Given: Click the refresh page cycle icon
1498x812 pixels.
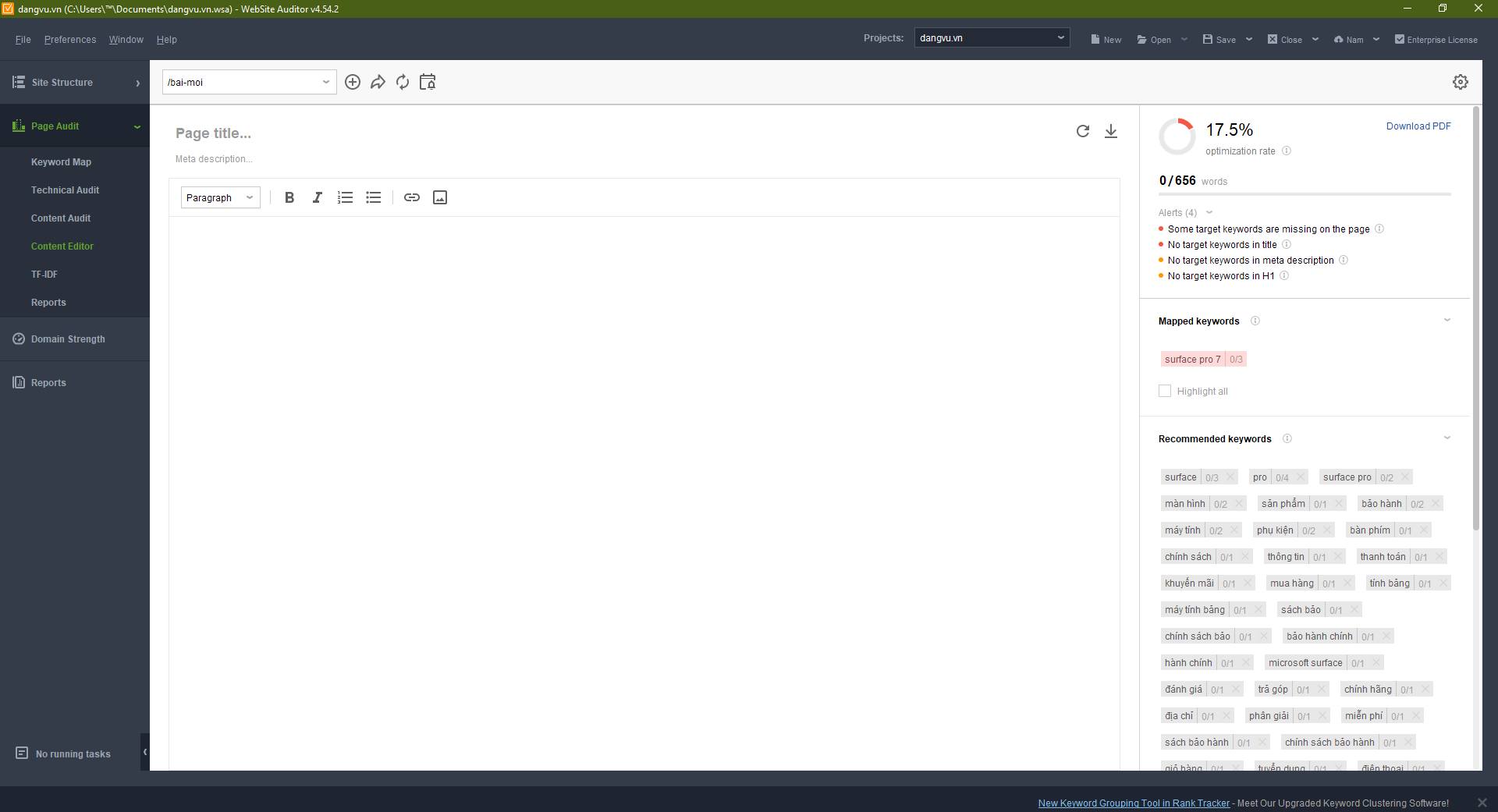Looking at the screenshot, I should click(x=403, y=82).
